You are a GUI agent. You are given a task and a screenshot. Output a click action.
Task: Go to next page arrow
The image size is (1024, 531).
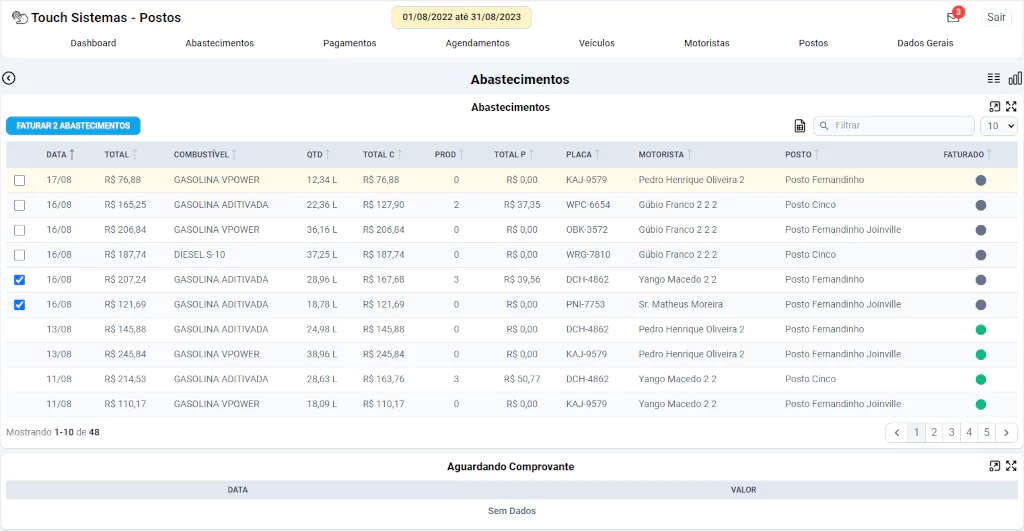coord(1006,432)
